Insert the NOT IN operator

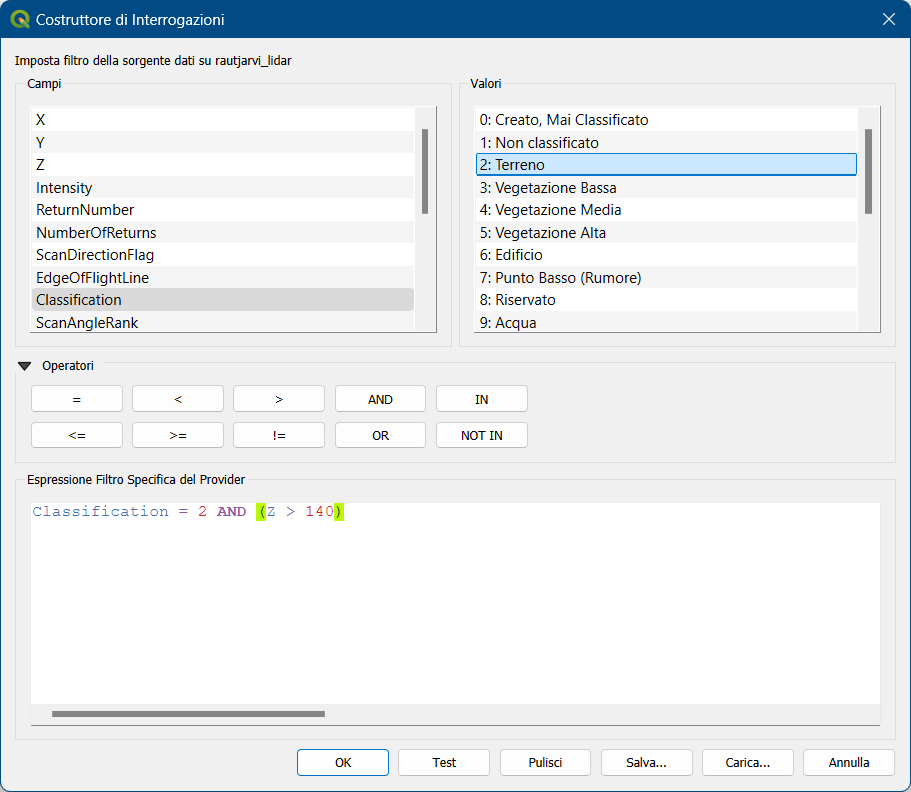[x=482, y=435]
